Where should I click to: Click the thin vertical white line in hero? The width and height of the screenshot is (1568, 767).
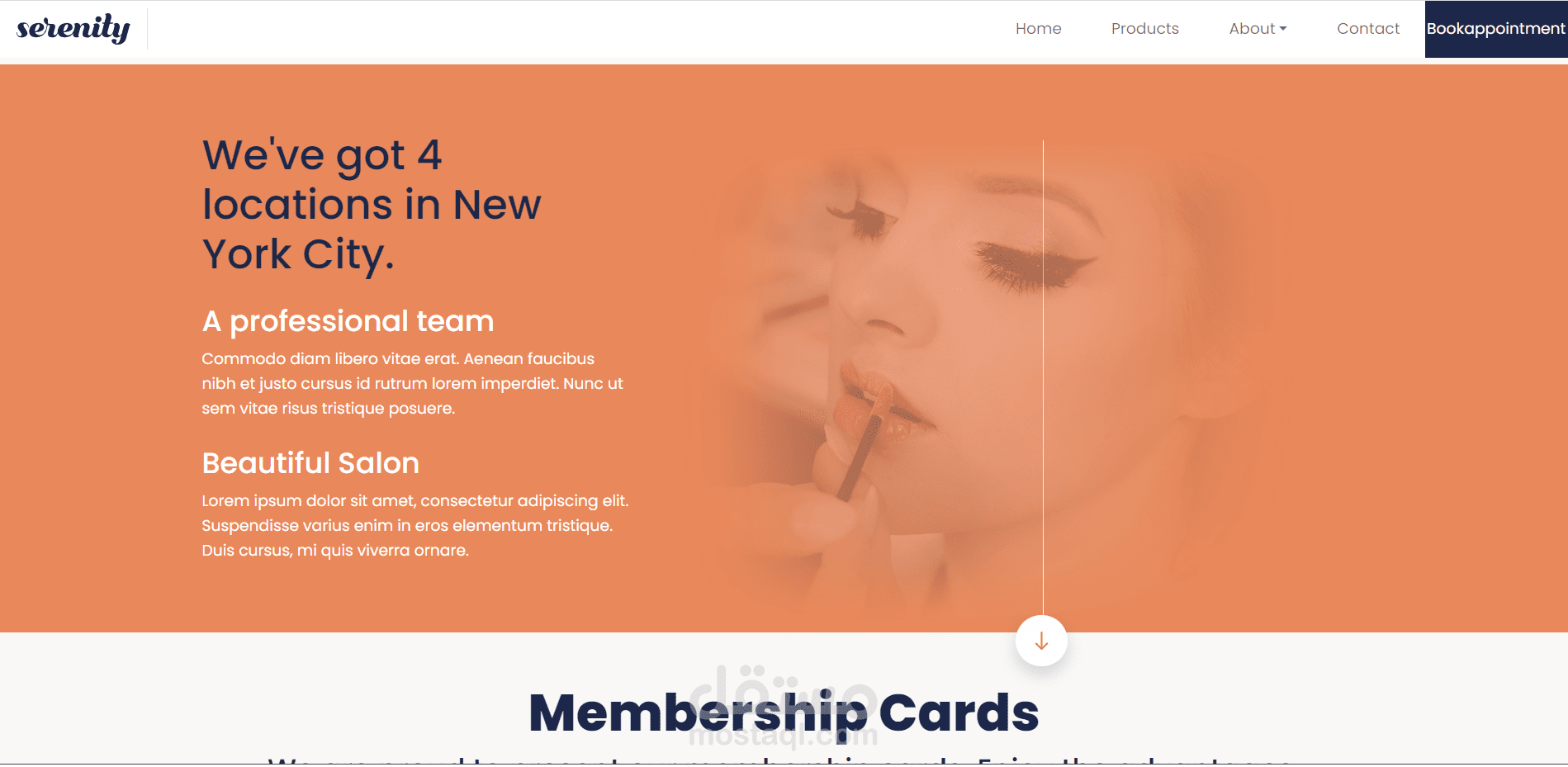(x=1043, y=378)
